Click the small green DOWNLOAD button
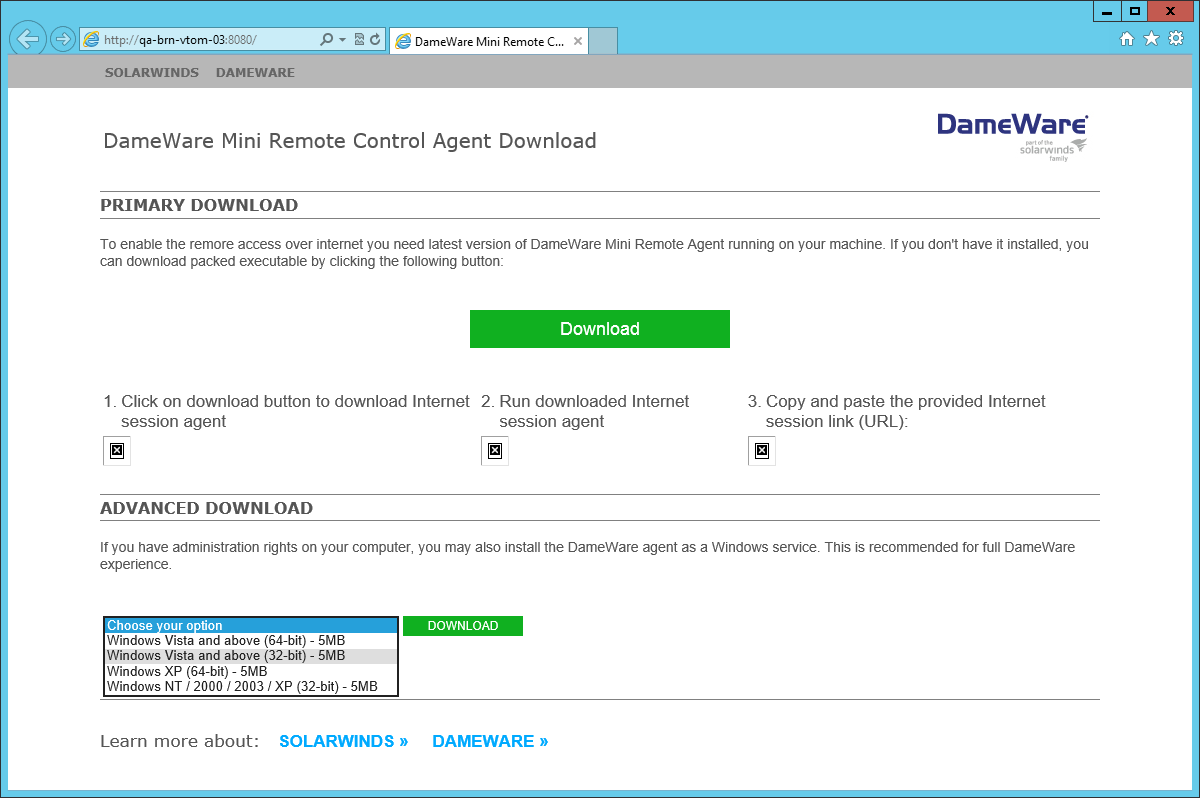Image resolution: width=1200 pixels, height=798 pixels. (x=463, y=626)
